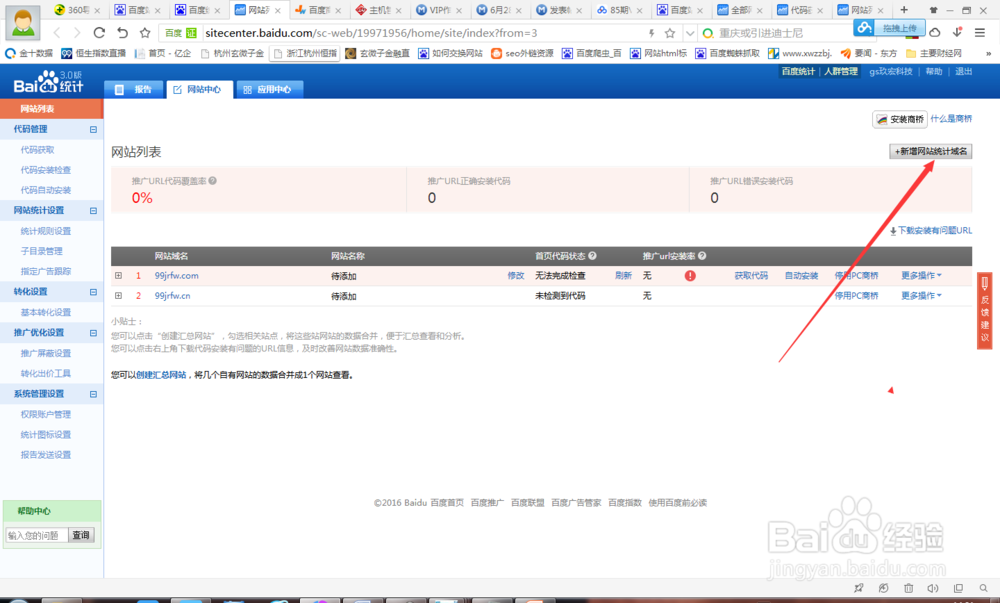1000x603 pixels.
Task: Click the lightning speed-mode icon in address bar
Action: (651, 33)
